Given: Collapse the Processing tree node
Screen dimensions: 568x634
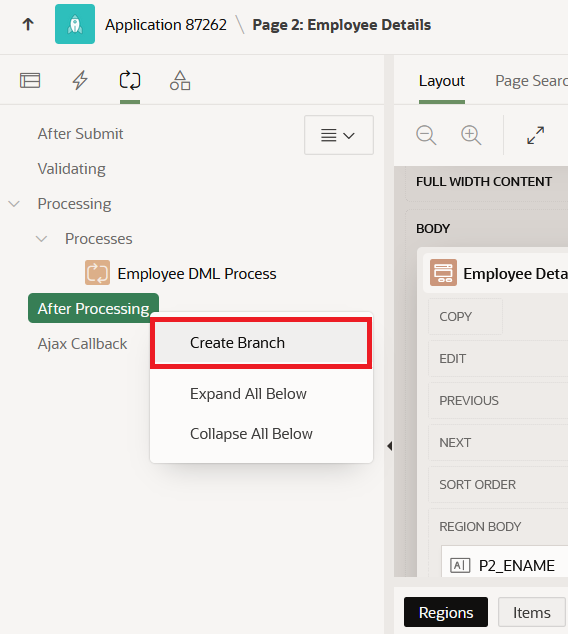Looking at the screenshot, I should [14, 204].
